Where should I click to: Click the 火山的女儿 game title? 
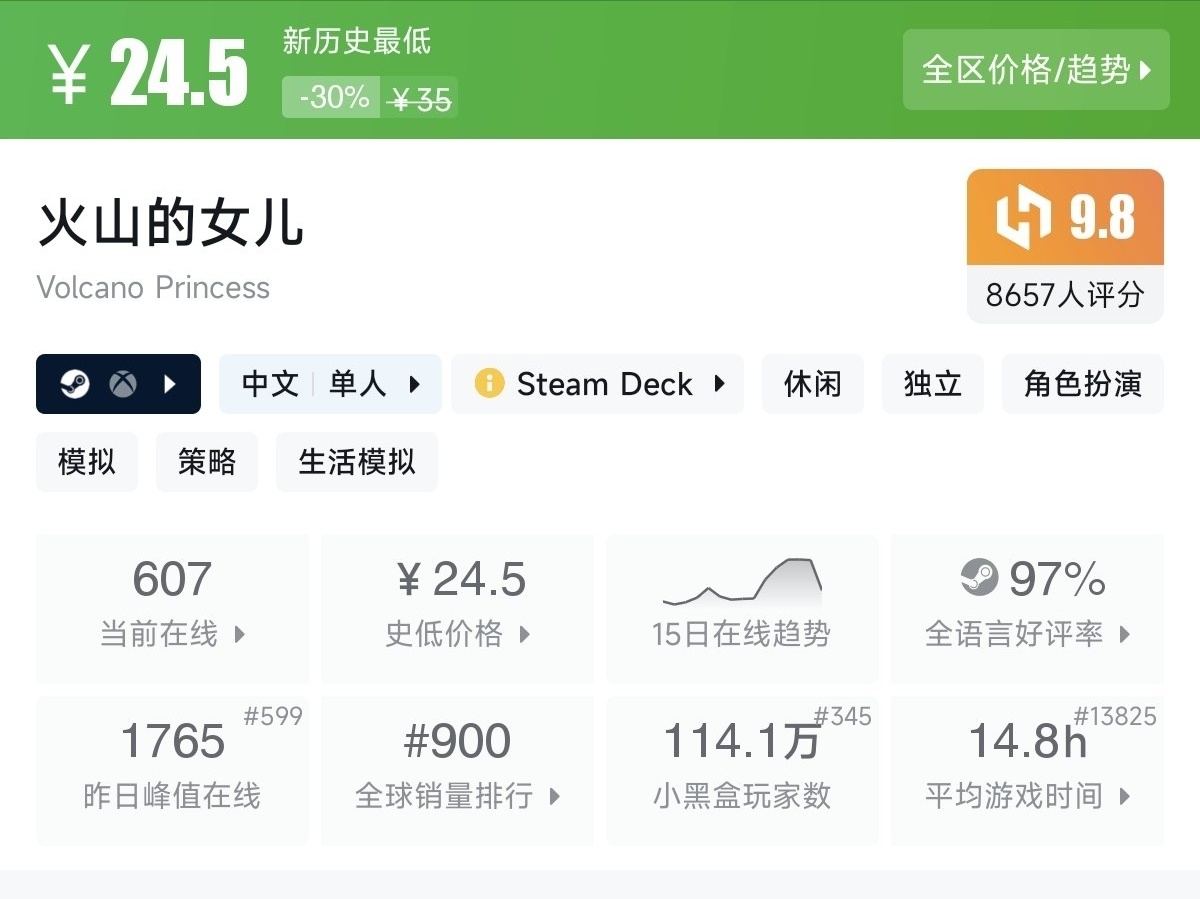tap(171, 224)
